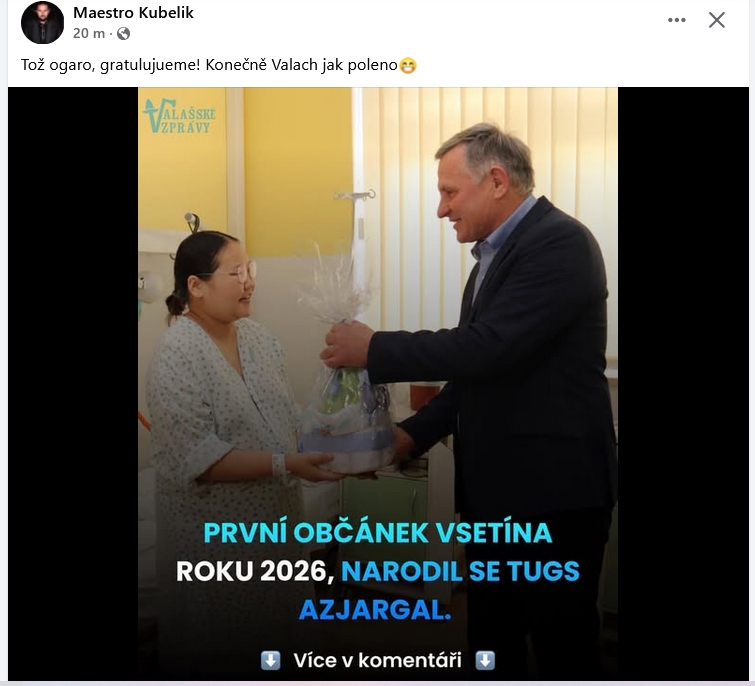Click the Maestro Kubelik name link
Viewport: 755px width, 686px height.
(133, 13)
